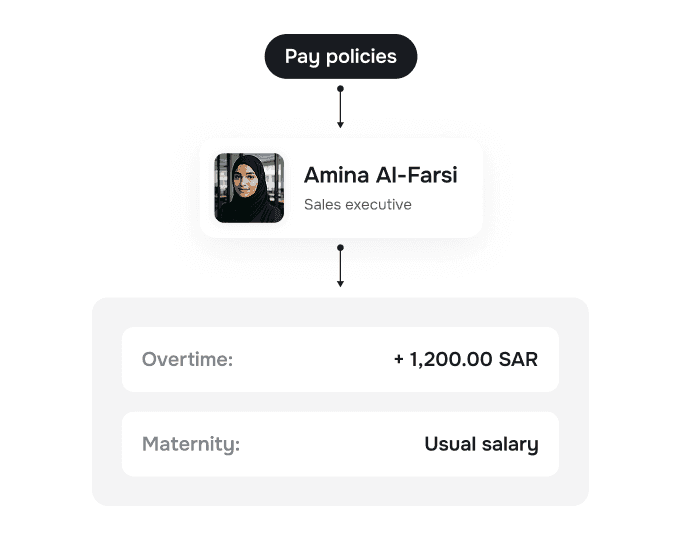The width and height of the screenshot is (680, 540).
Task: Select the Usual salary value
Action: [481, 444]
